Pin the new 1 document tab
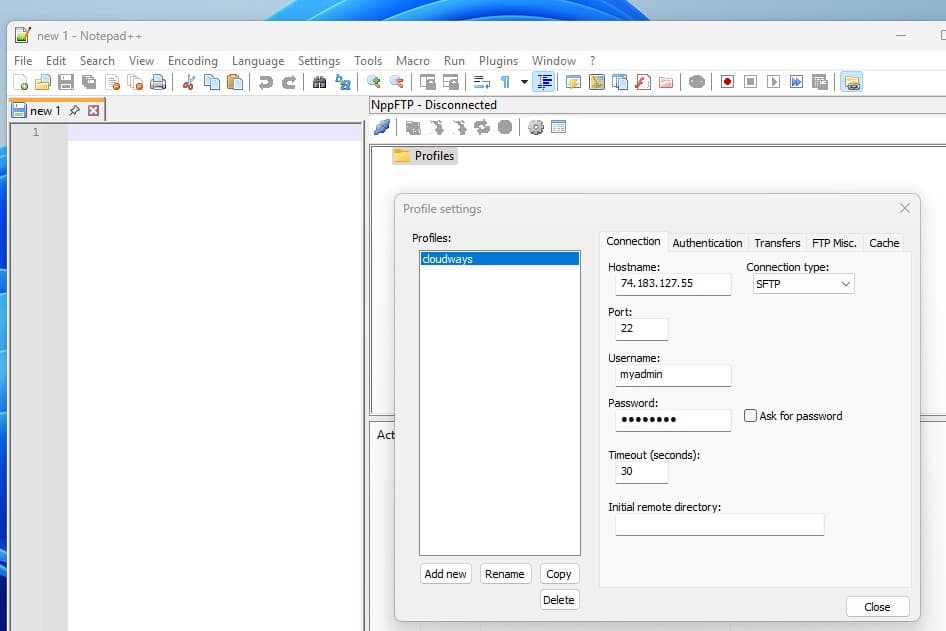The width and height of the screenshot is (946, 631). (74, 110)
